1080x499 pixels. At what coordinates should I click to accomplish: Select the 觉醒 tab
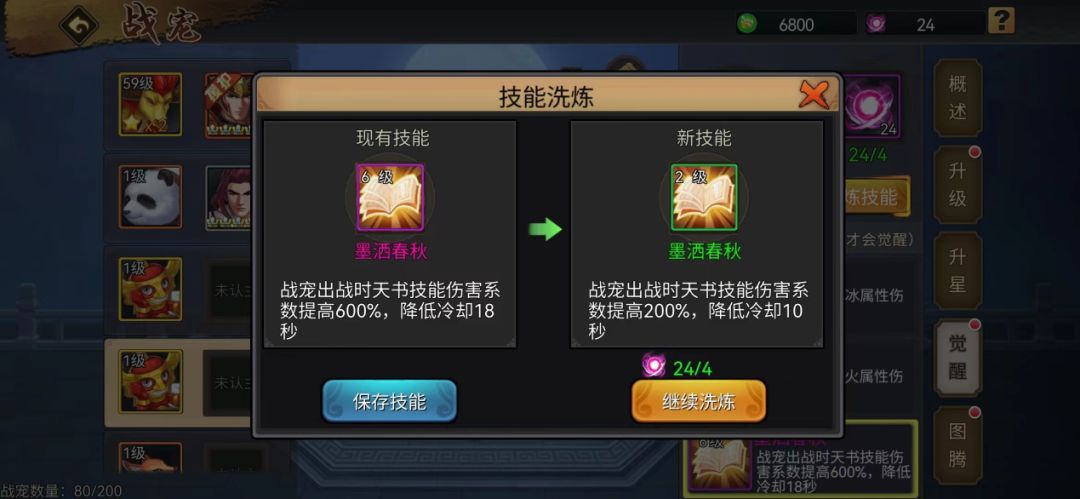[957, 357]
